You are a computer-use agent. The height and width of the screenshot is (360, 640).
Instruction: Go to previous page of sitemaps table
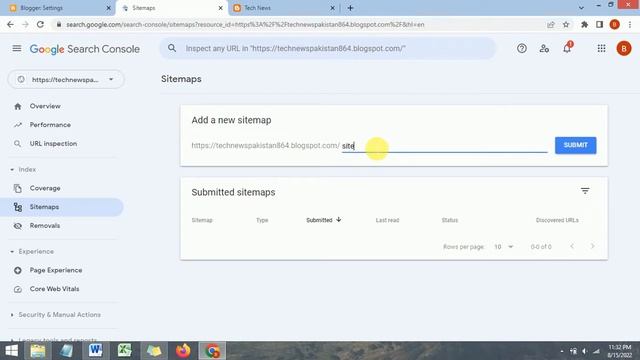[572, 246]
